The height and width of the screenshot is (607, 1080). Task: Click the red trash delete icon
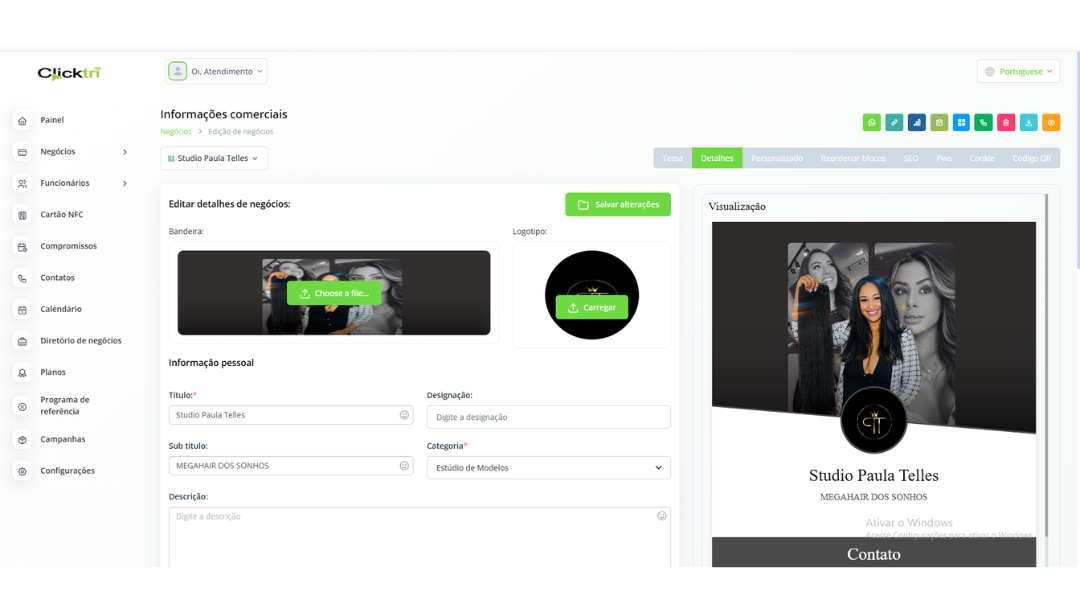(x=1006, y=123)
